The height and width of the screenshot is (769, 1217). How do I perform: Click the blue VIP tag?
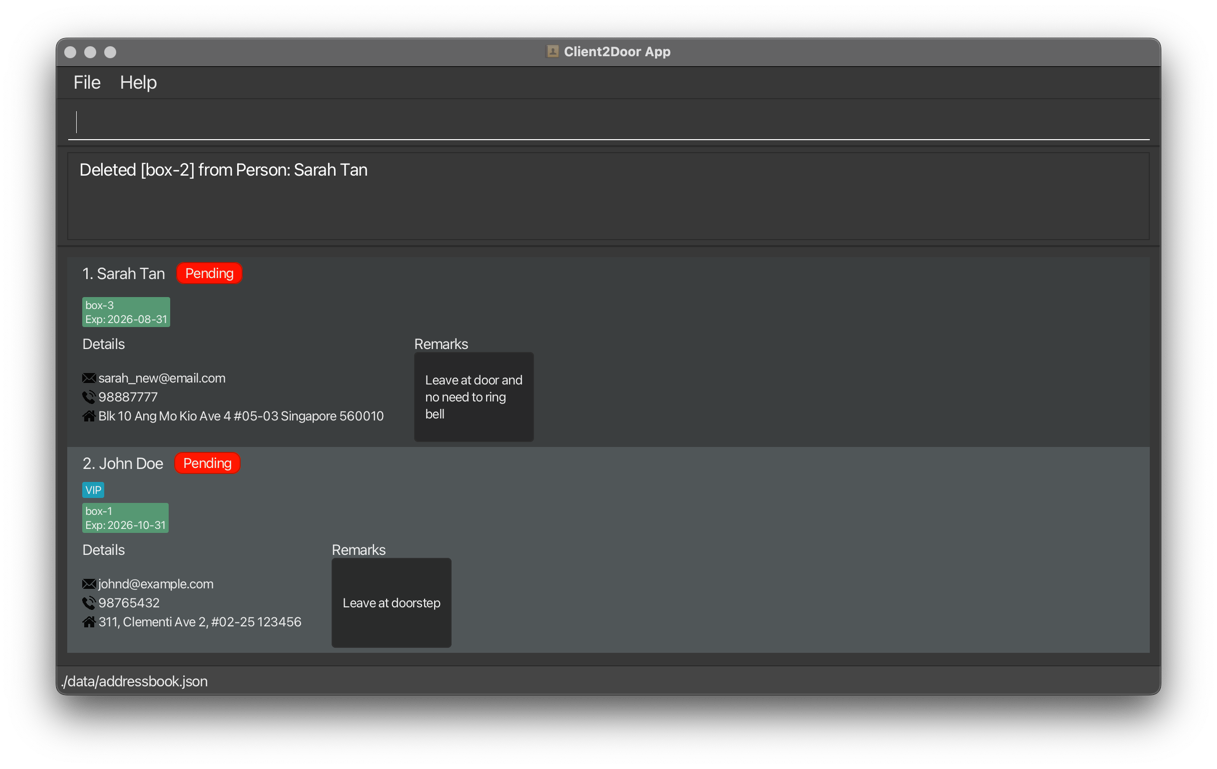coord(93,490)
